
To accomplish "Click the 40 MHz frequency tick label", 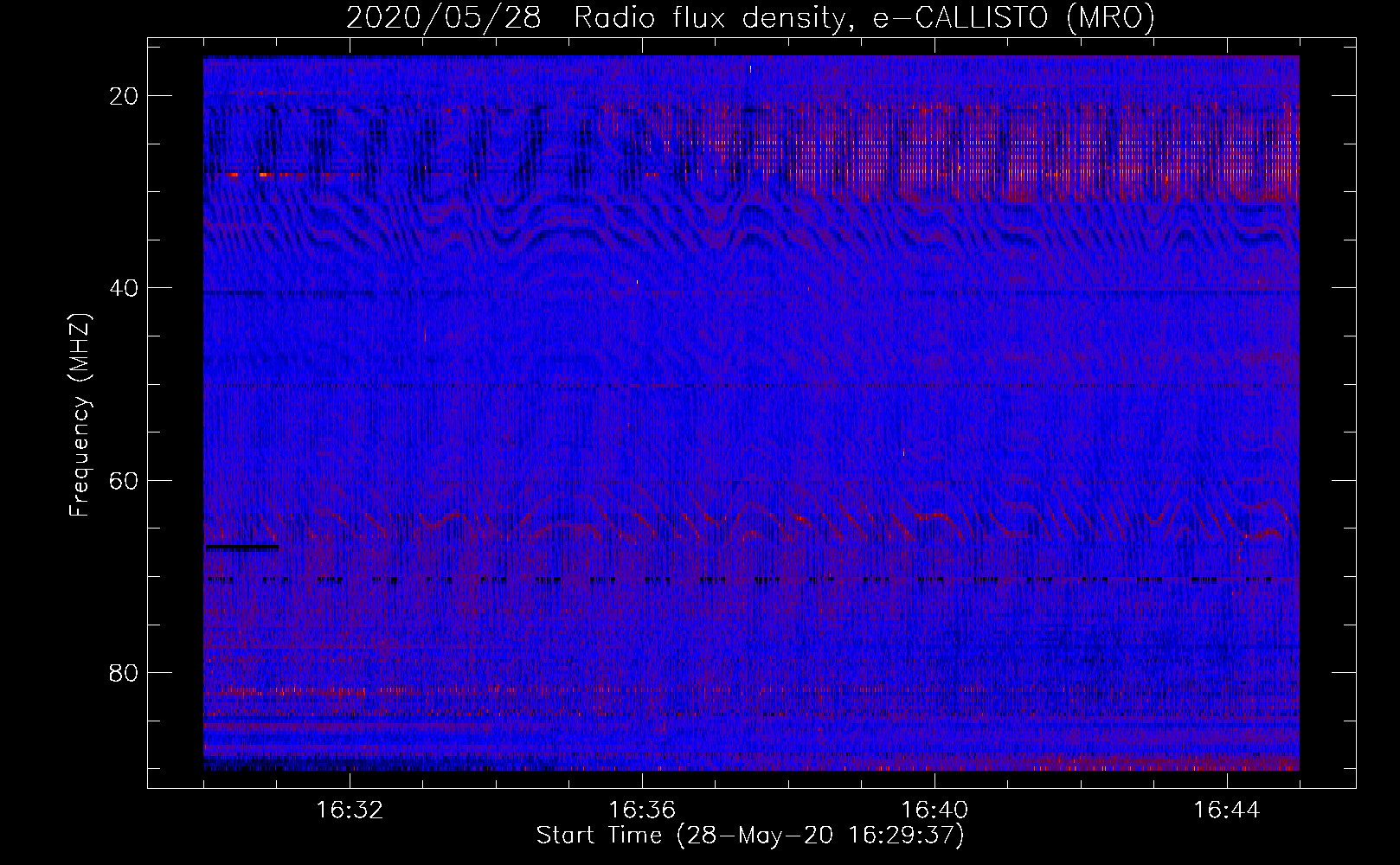I will [124, 288].
